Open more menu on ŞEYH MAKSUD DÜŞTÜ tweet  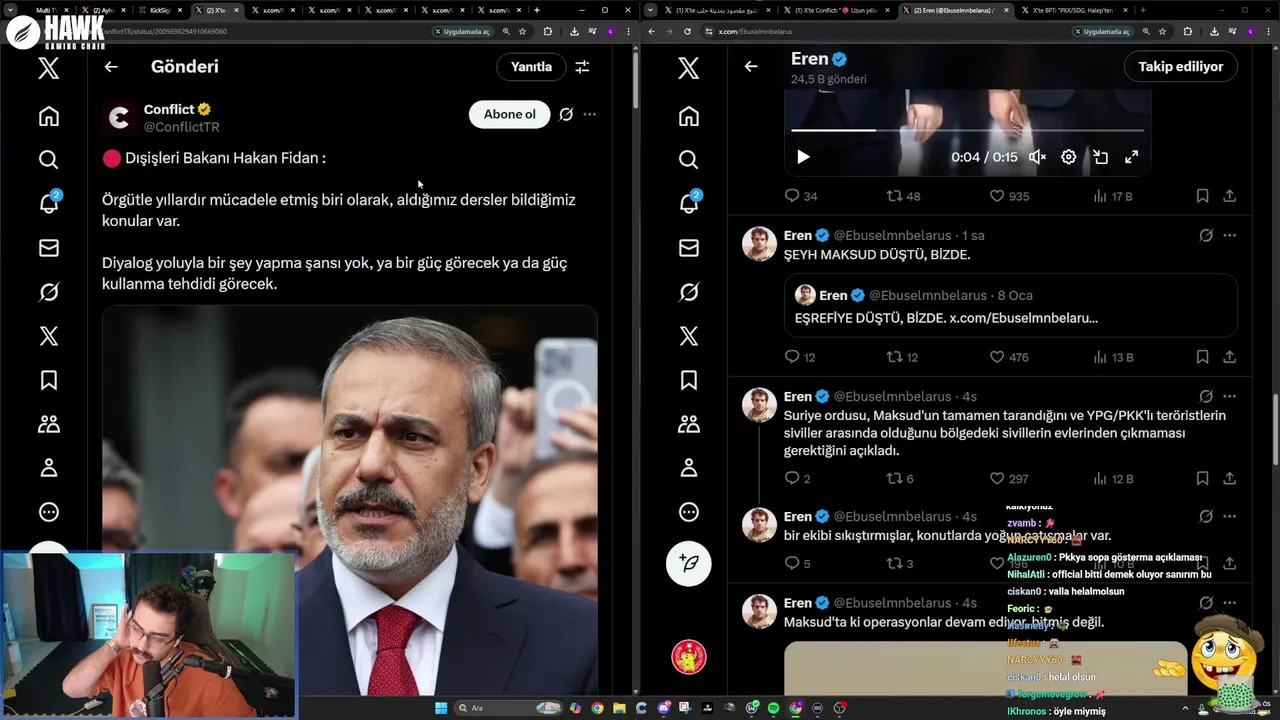[1229, 236]
